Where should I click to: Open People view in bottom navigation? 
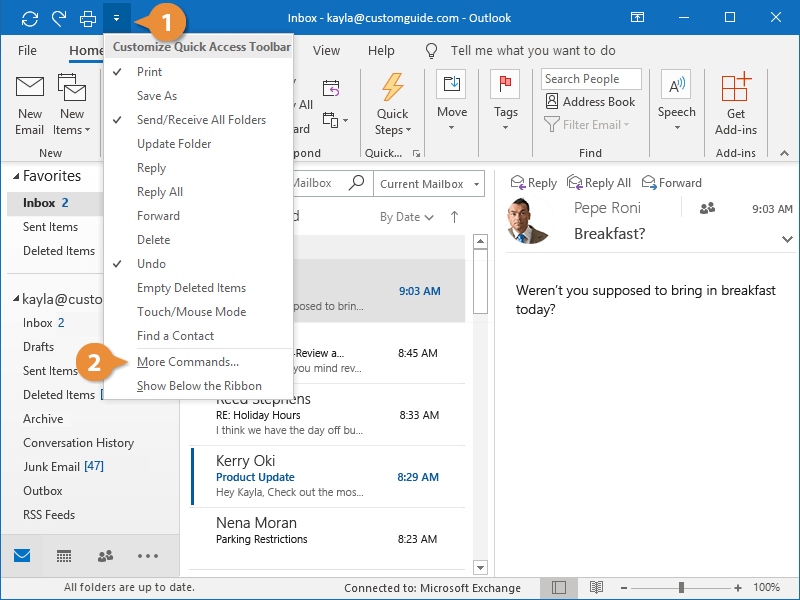tap(105, 556)
